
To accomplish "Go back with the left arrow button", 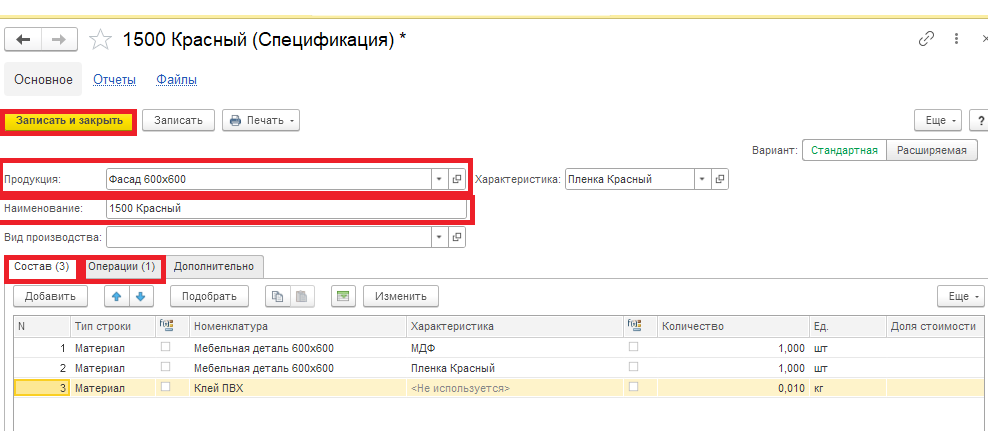I will (x=23, y=40).
